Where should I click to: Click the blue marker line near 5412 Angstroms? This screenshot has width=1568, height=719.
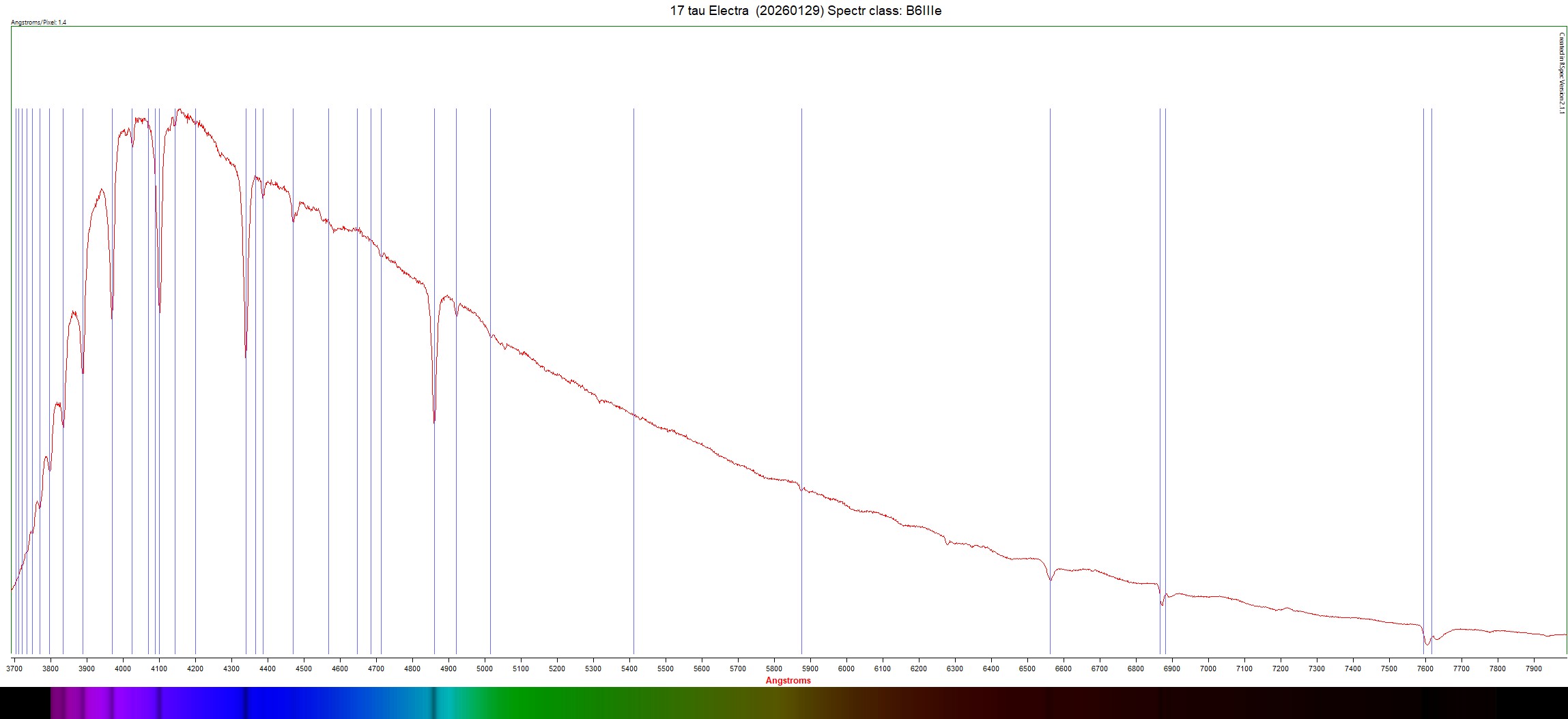633,273
